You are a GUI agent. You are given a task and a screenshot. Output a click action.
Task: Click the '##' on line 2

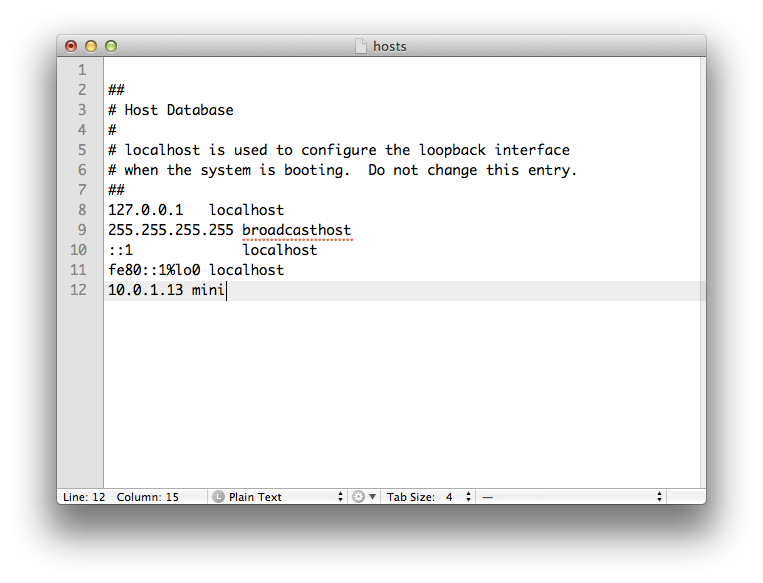coord(116,90)
